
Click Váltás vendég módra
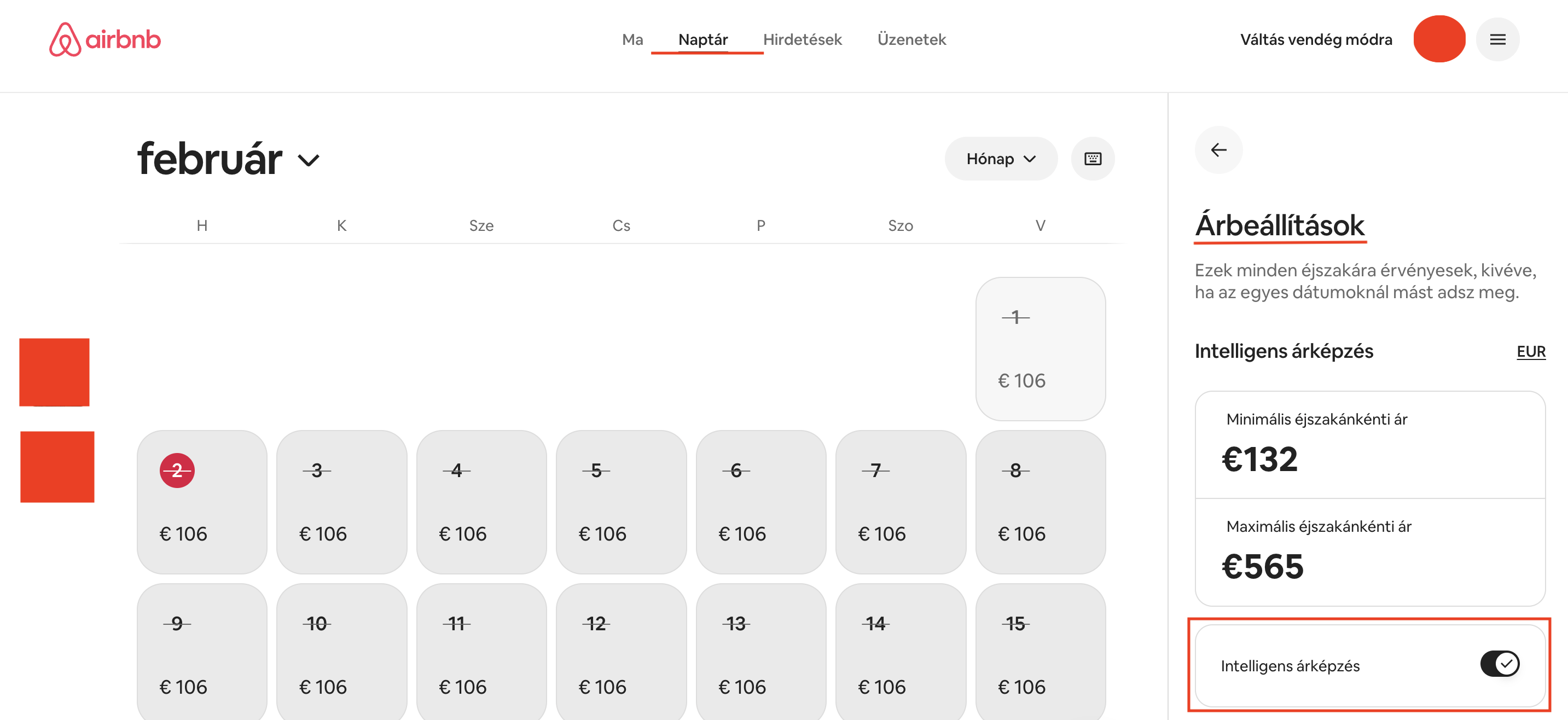[x=1316, y=39]
